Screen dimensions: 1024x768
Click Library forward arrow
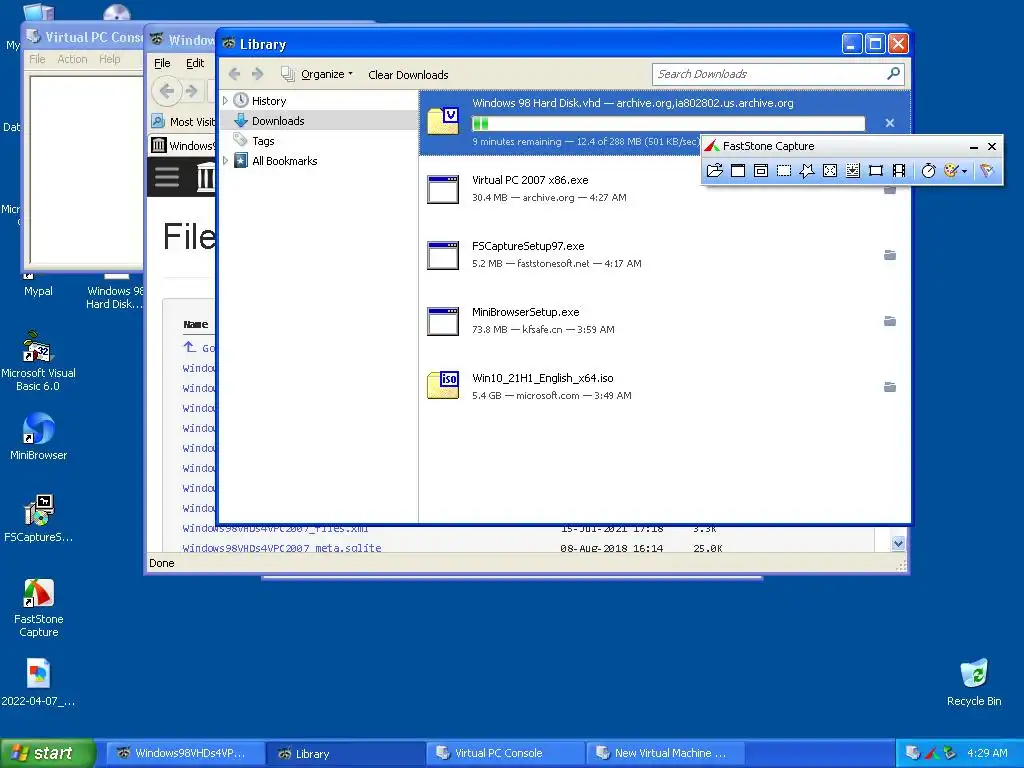258,74
